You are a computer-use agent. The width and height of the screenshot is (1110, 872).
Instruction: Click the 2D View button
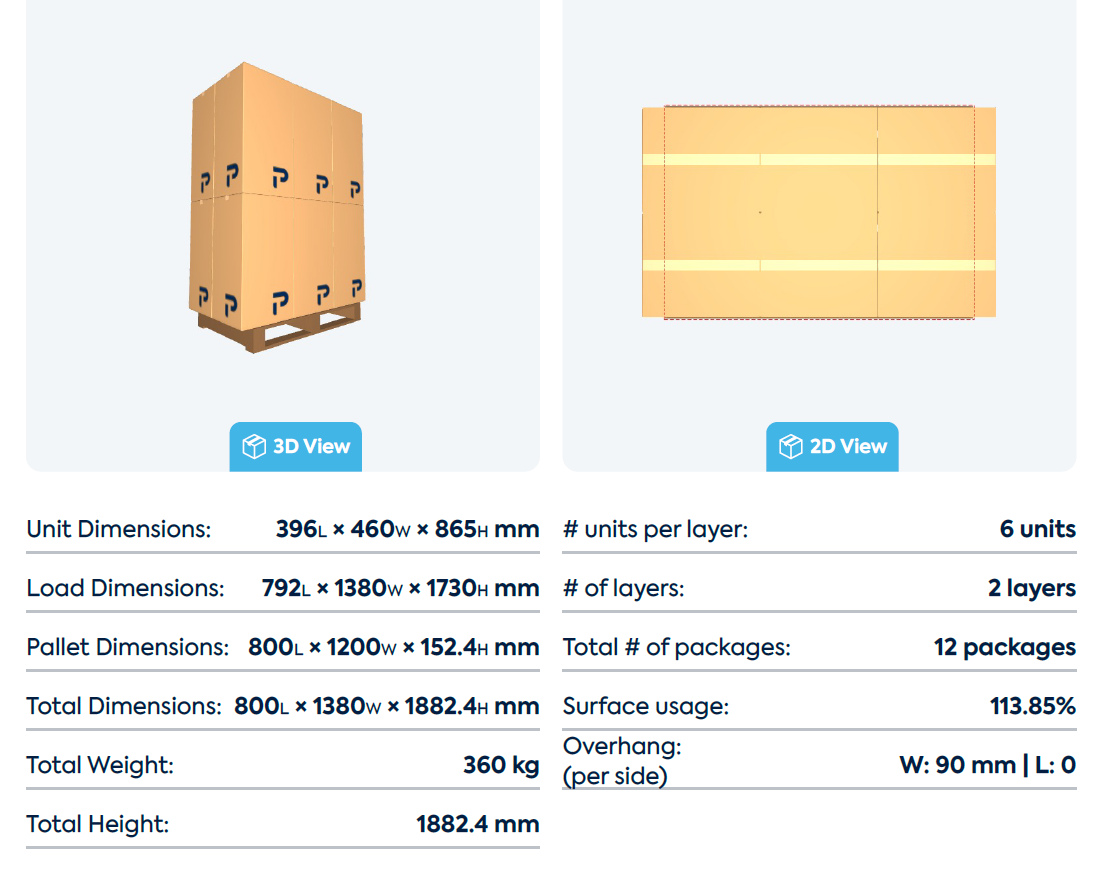click(x=832, y=447)
